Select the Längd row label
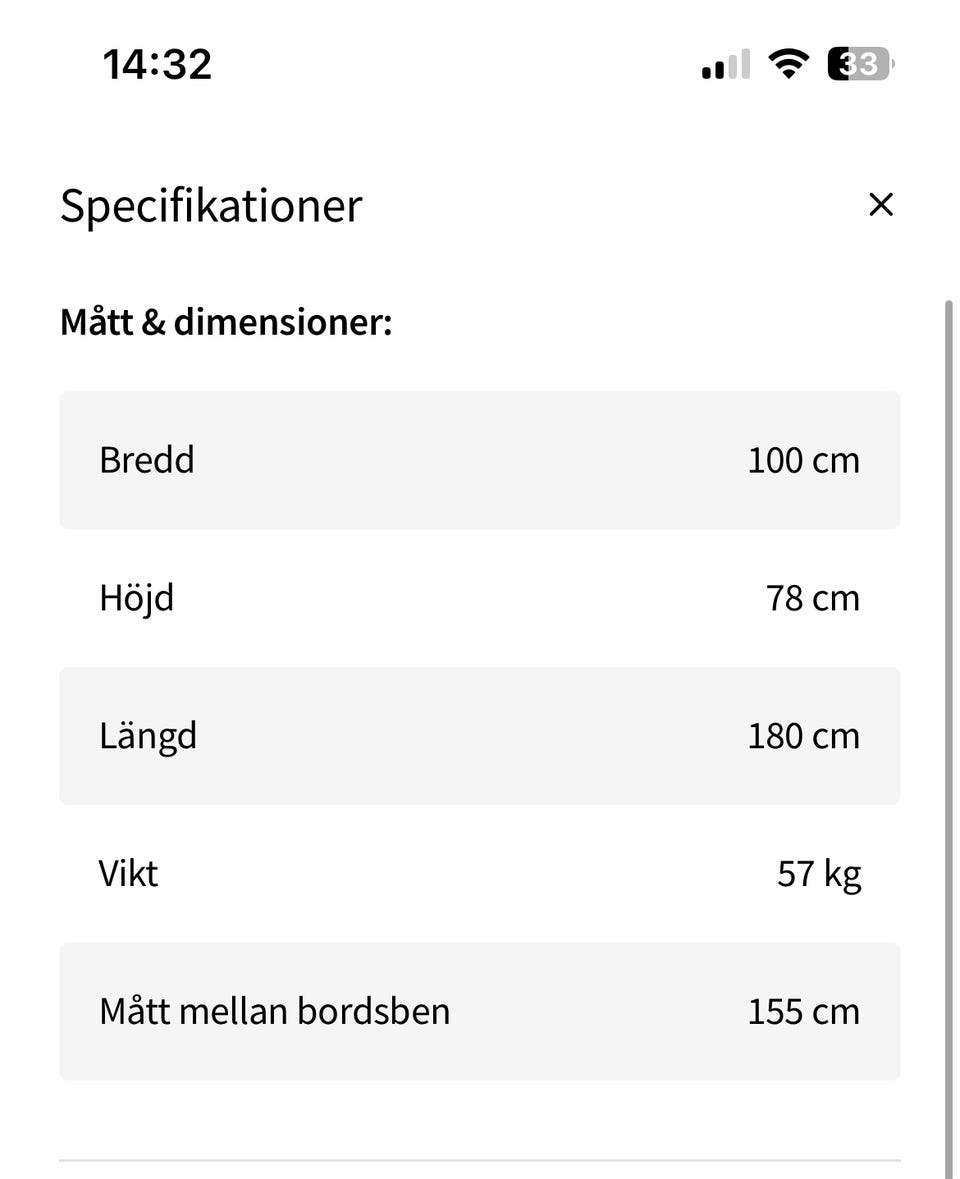The width and height of the screenshot is (960, 1179). [x=148, y=736]
